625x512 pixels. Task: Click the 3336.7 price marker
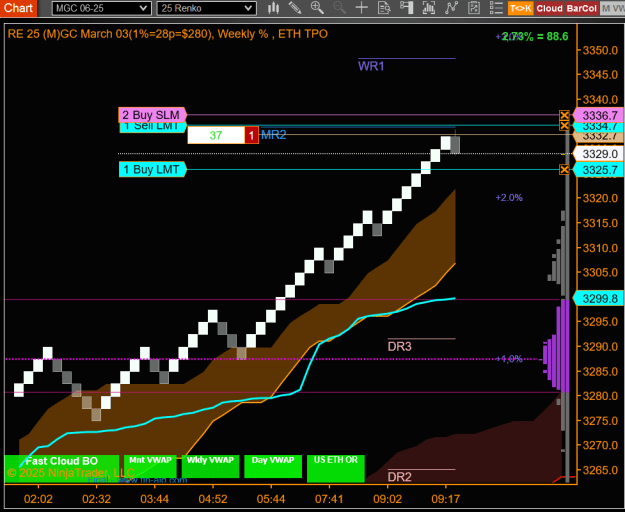(598, 116)
